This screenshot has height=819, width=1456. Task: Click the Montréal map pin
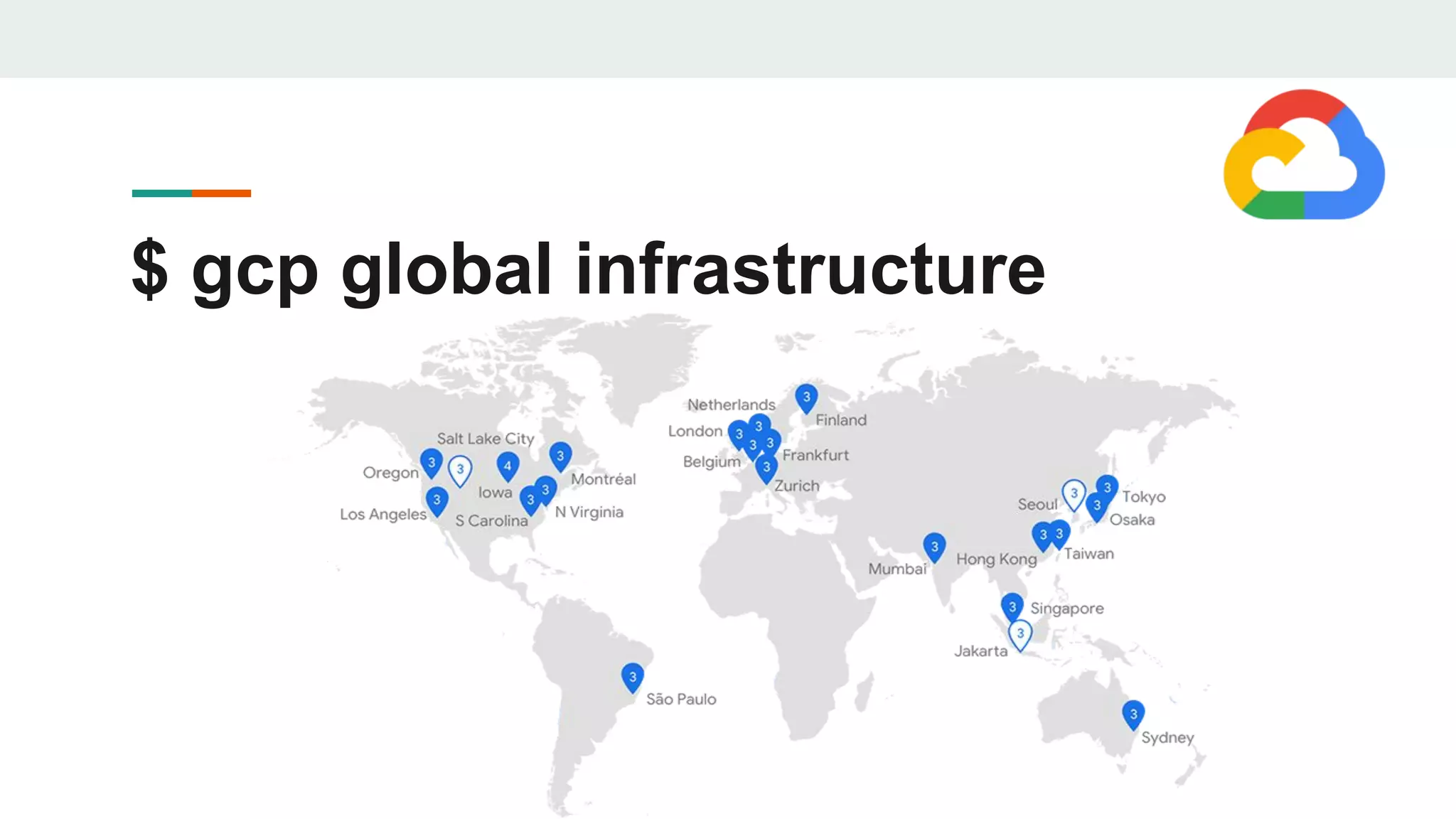tap(560, 457)
